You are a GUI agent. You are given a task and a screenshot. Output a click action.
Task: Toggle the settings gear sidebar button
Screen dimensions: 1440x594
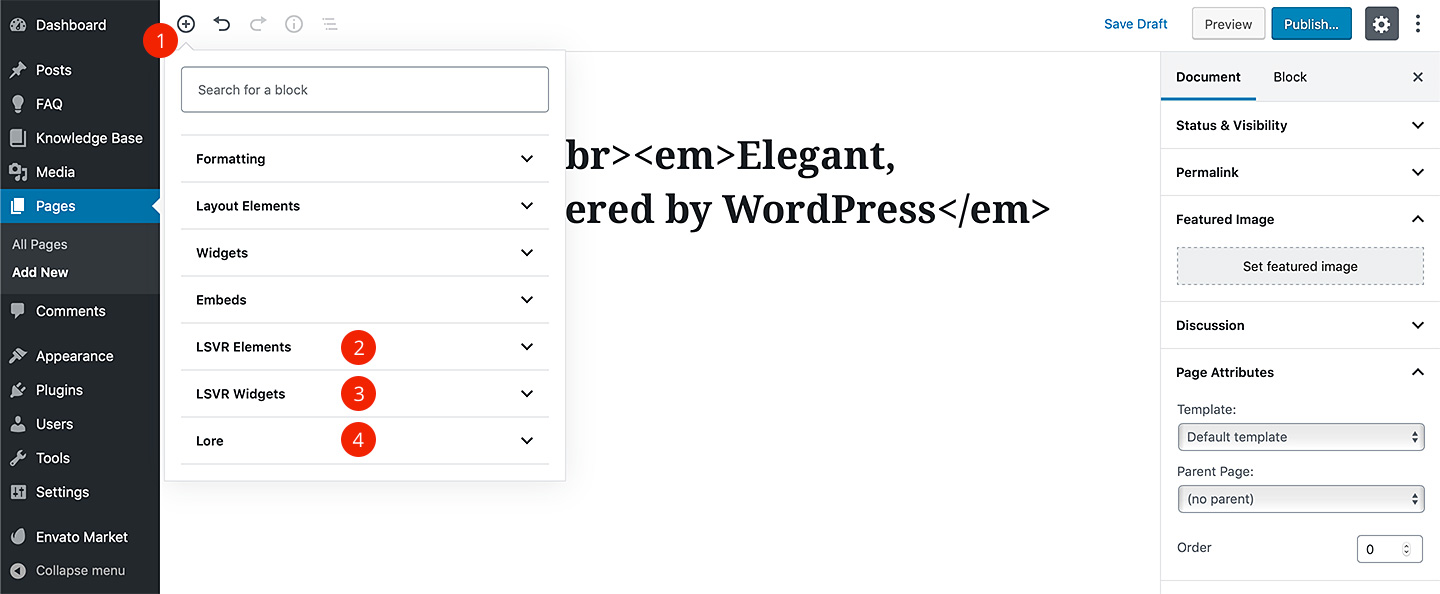coord(1381,24)
